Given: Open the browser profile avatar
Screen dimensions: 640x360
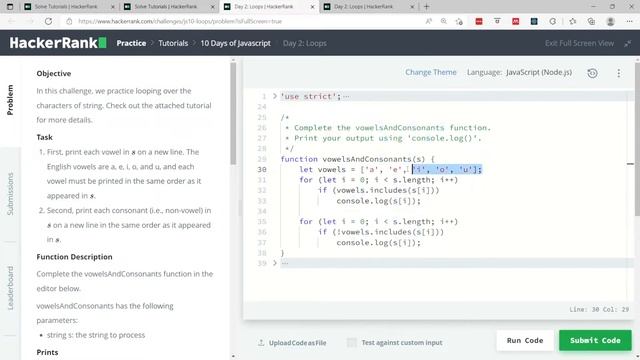Looking at the screenshot, I should point(611,21).
